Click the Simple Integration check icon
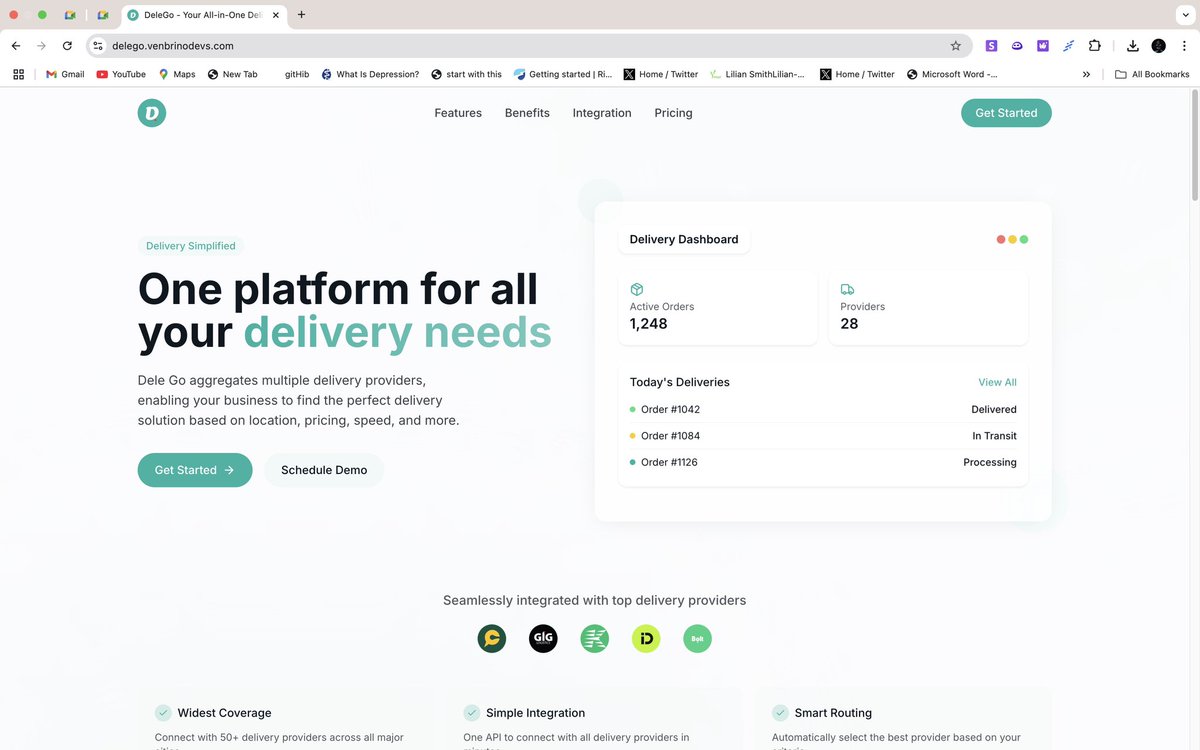The height and width of the screenshot is (750, 1200). [472, 713]
